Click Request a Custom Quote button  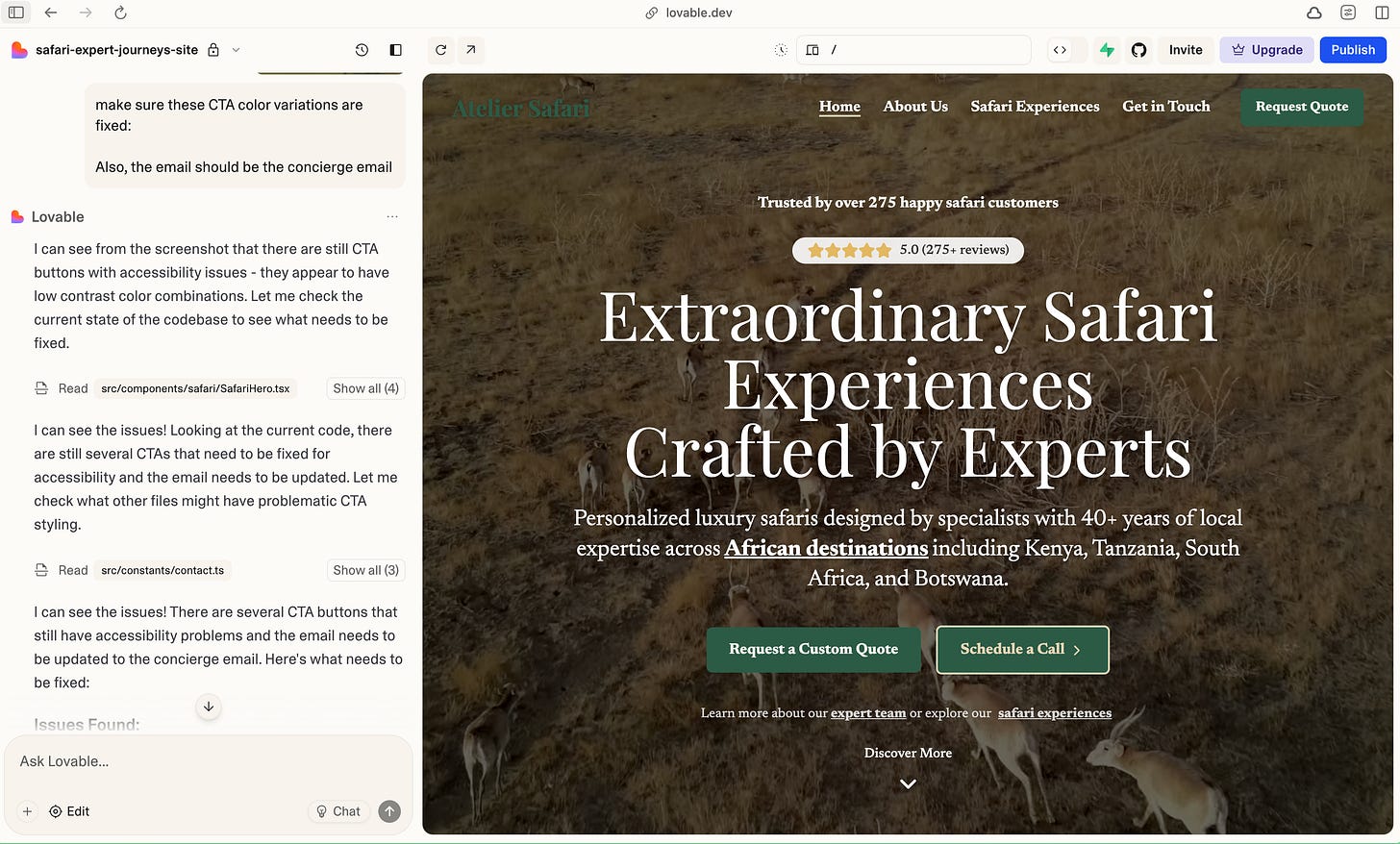(813, 649)
